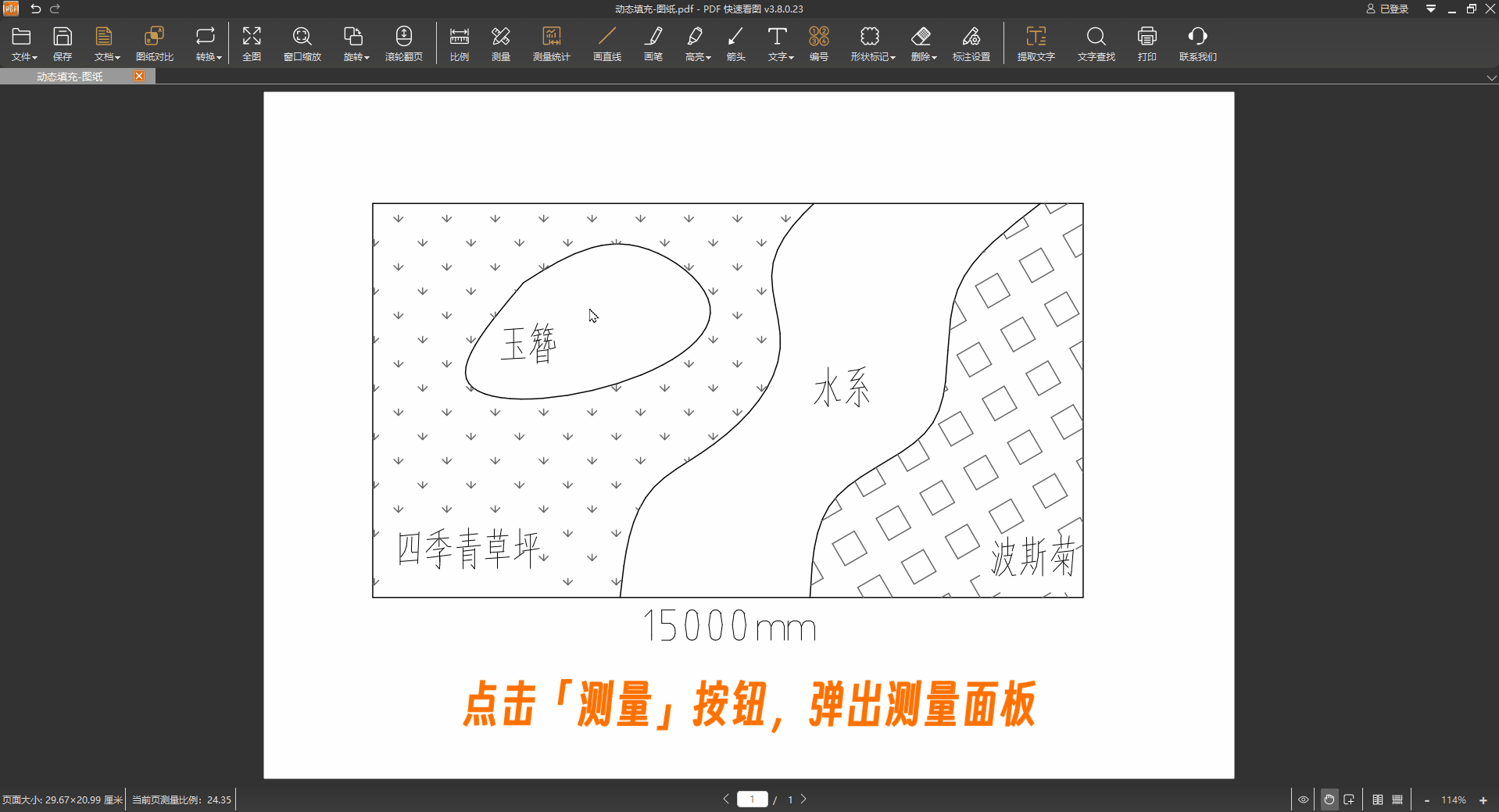Click the undo arrow in title bar
Screen dimensions: 1499x812
[x=35, y=9]
